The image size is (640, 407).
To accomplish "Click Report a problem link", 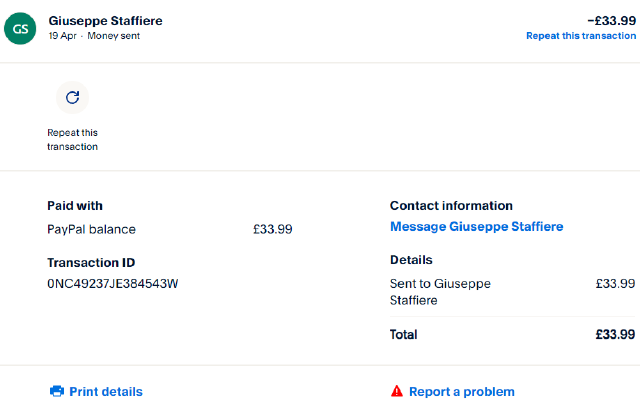I will 461,391.
